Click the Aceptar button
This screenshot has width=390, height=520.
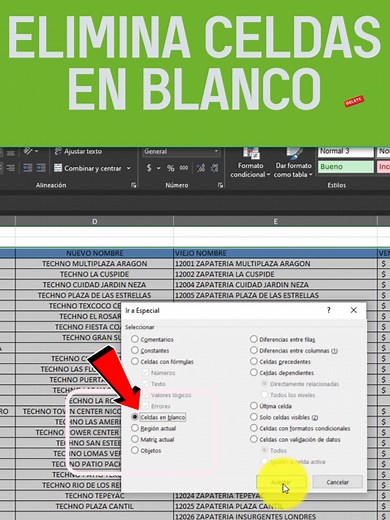tap(281, 482)
